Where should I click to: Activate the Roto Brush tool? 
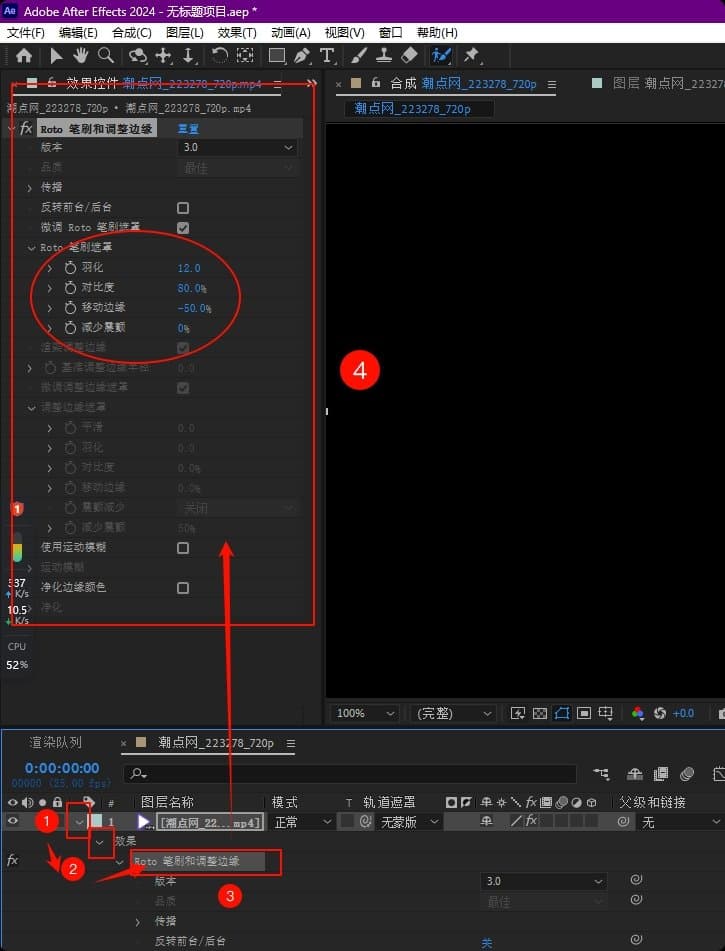pyautogui.click(x=440, y=56)
